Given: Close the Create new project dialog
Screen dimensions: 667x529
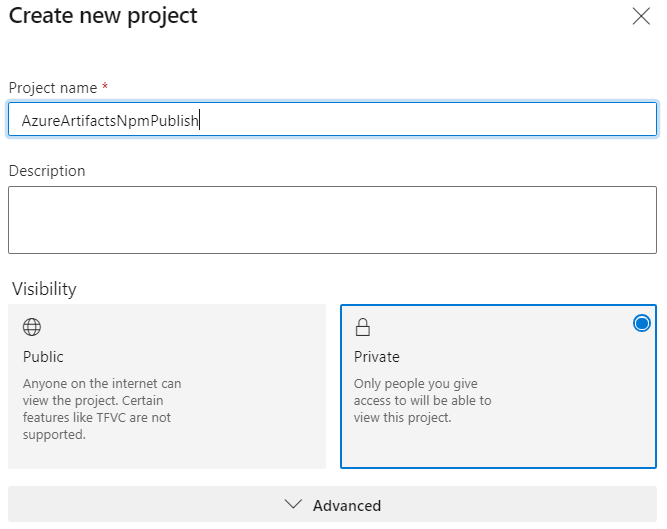Looking at the screenshot, I should coord(641,16).
